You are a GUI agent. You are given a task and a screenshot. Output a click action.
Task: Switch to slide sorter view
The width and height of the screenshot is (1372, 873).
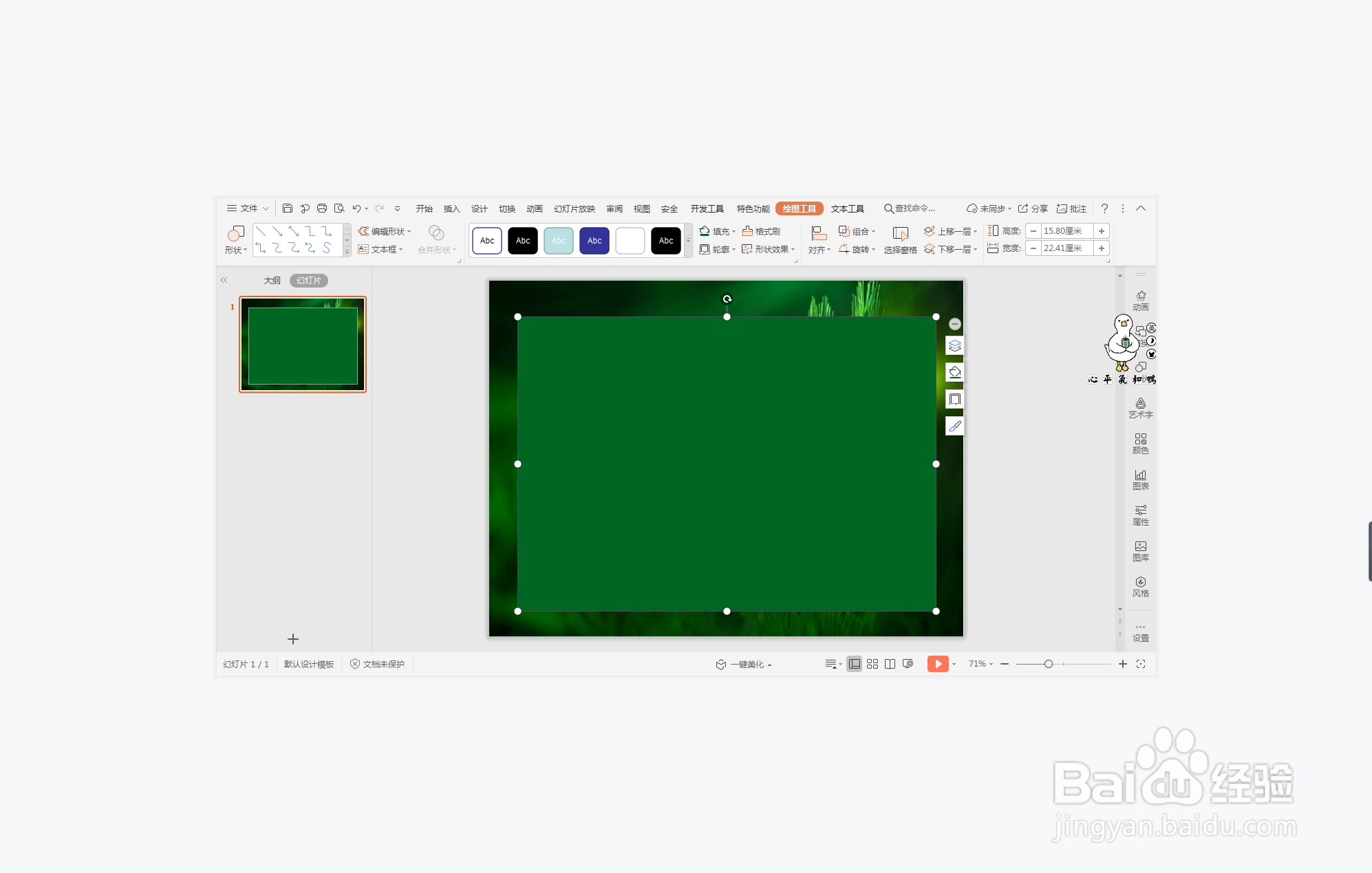point(872,664)
